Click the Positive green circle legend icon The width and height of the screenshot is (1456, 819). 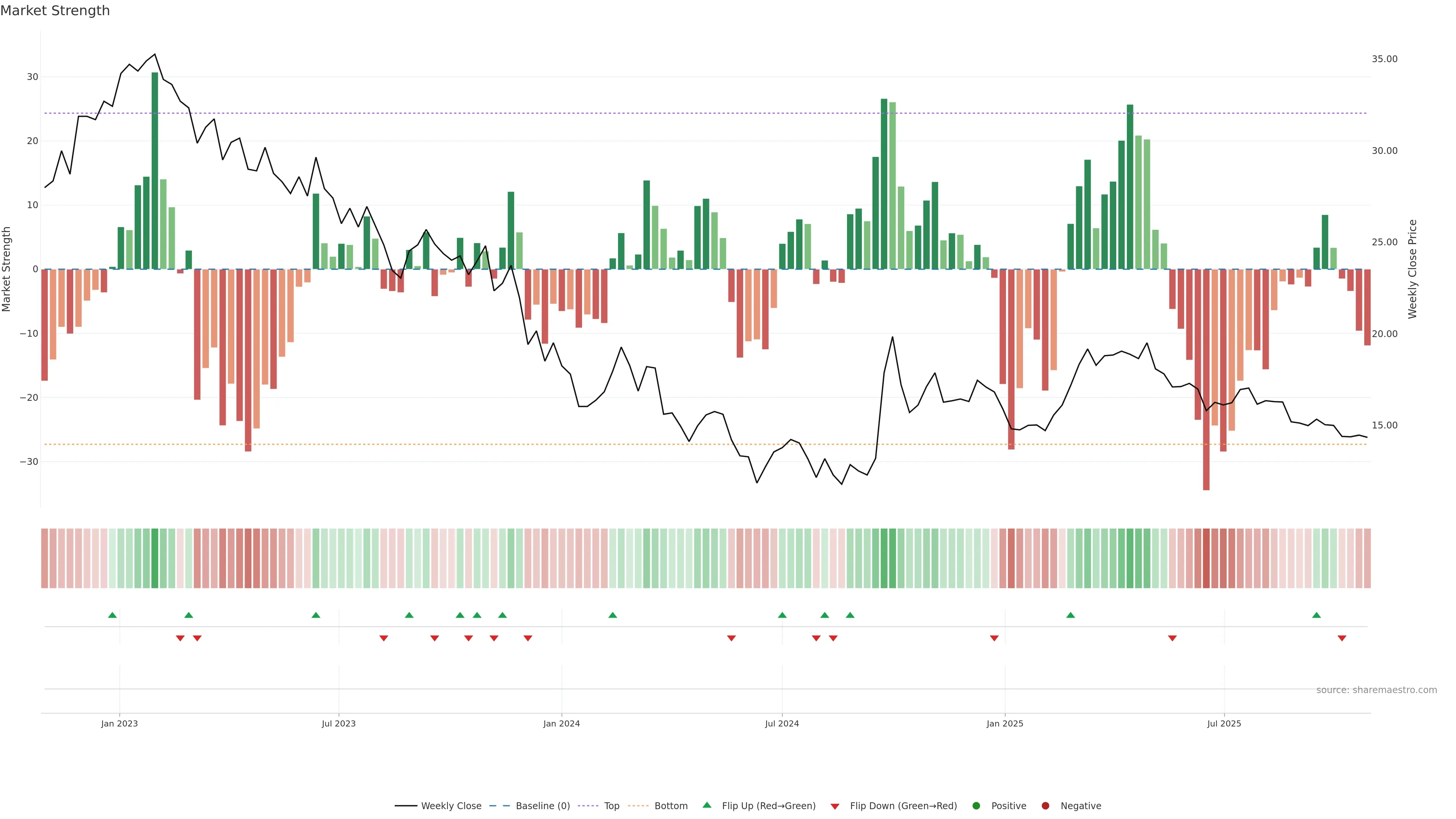tap(976, 806)
